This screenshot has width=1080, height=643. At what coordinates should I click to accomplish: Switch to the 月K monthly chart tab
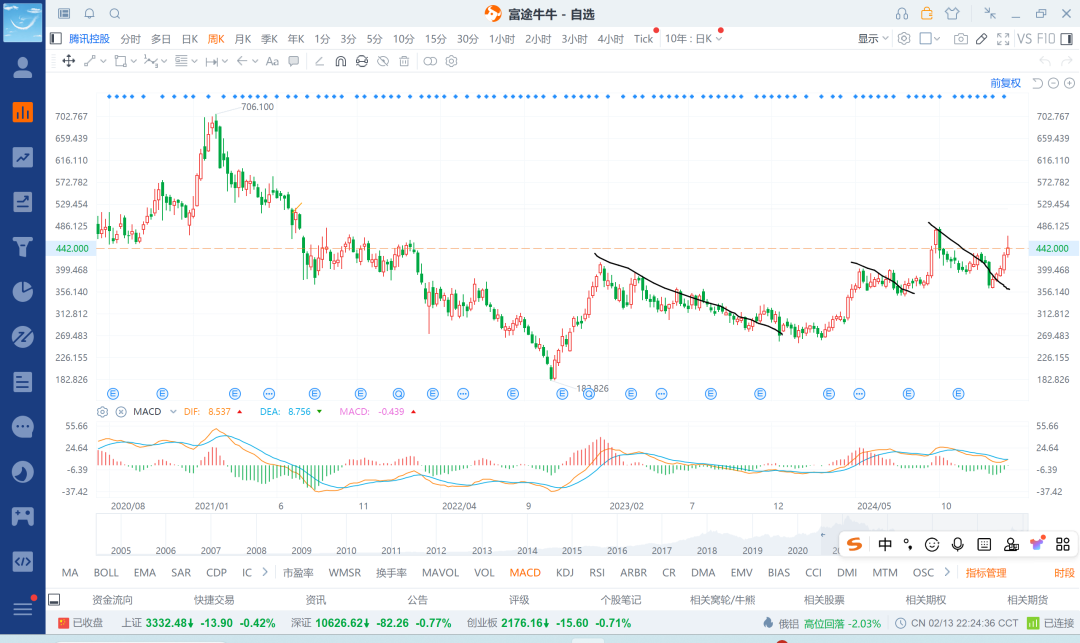(242, 39)
